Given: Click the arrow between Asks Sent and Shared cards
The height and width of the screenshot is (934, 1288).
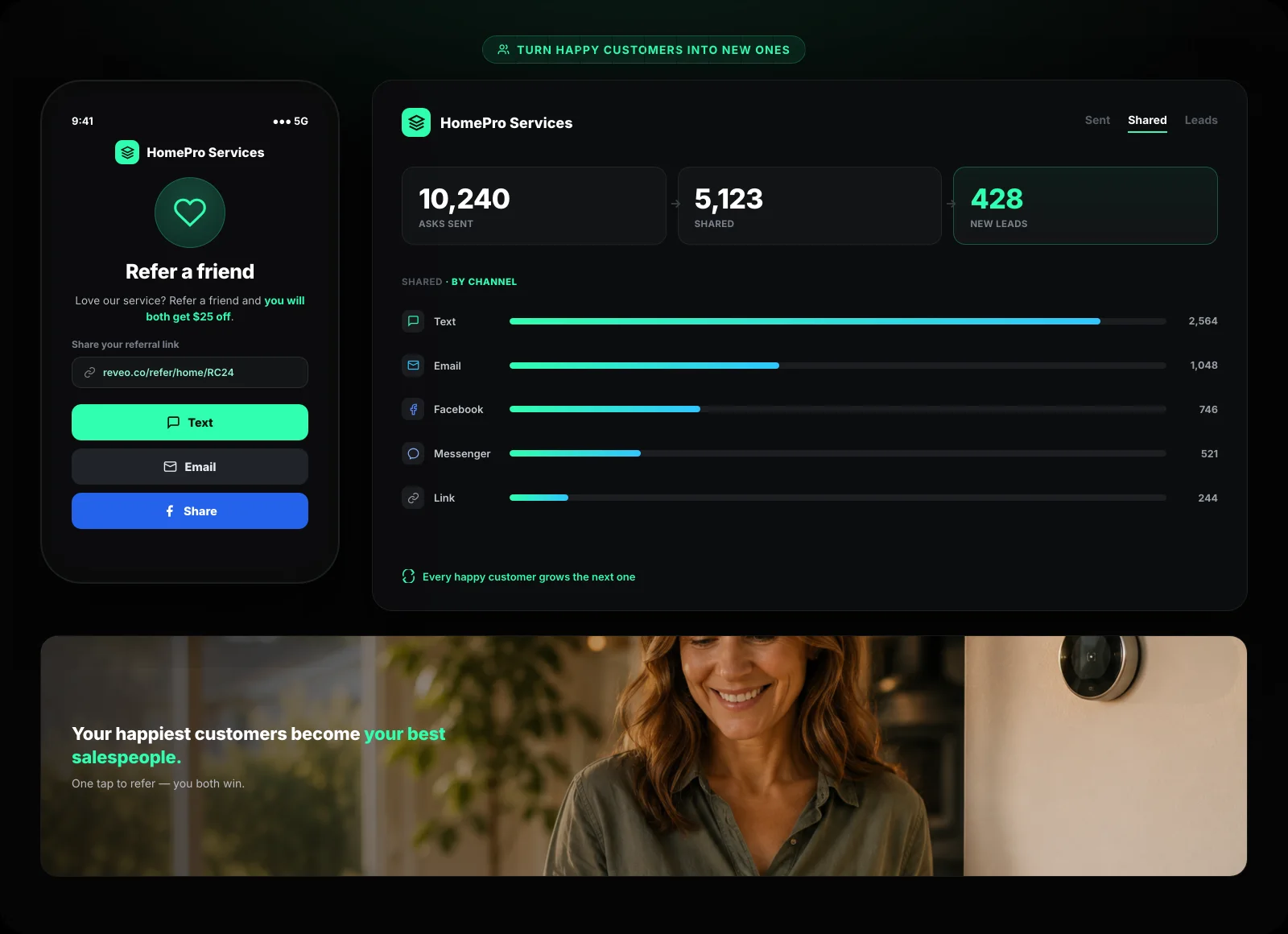Looking at the screenshot, I should click(x=675, y=204).
